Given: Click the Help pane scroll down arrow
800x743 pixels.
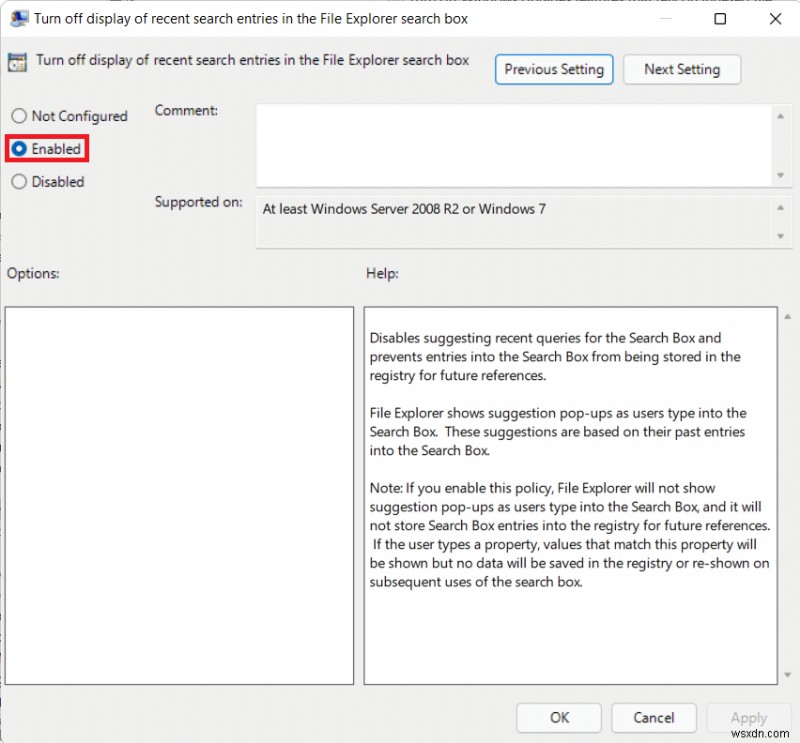Looking at the screenshot, I should [787, 675].
